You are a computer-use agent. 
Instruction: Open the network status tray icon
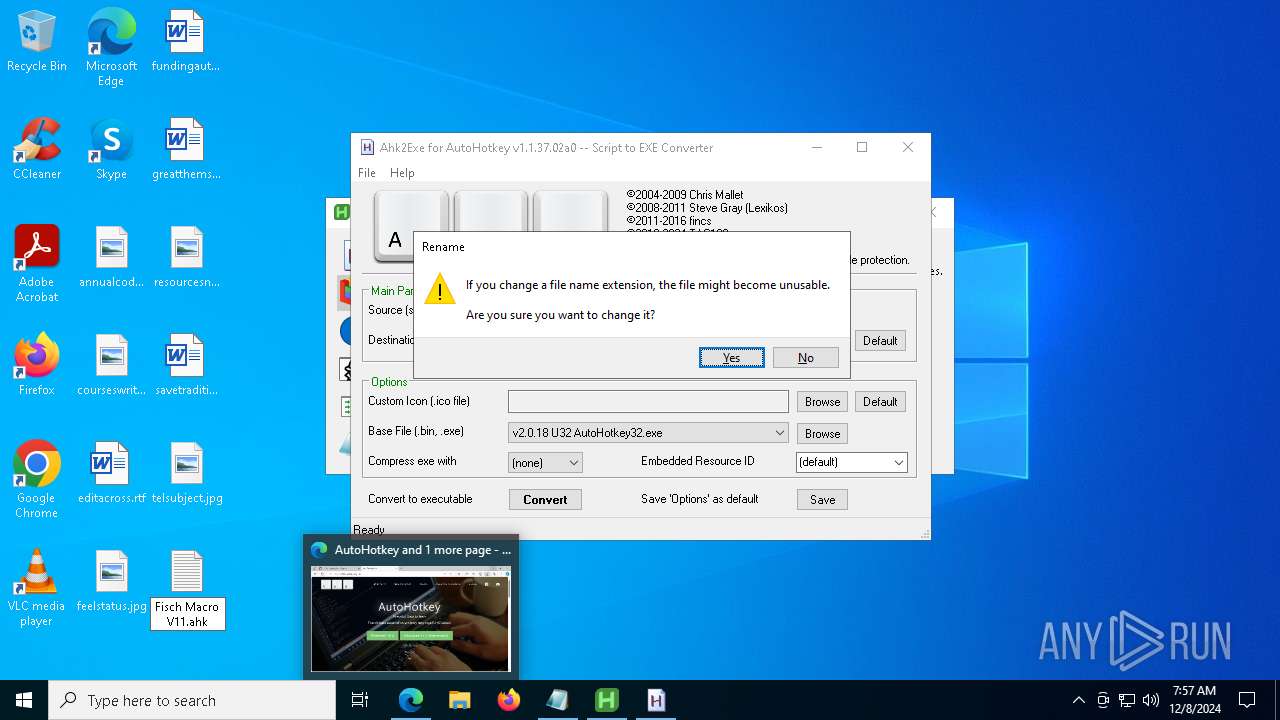[x=1127, y=700]
